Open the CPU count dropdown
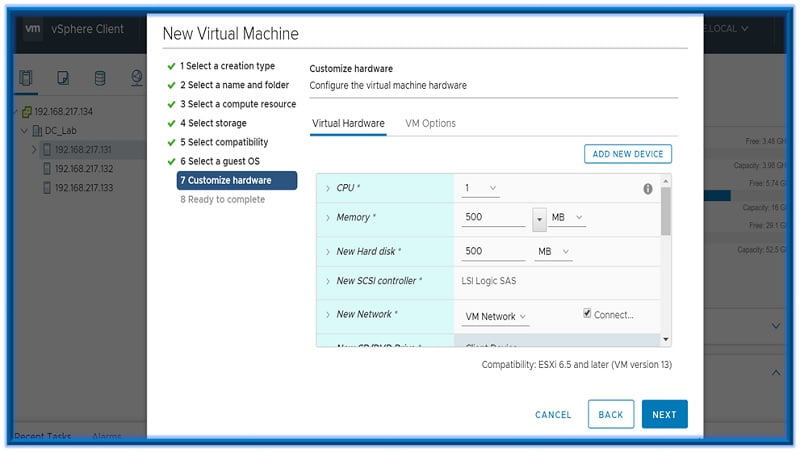800x452 pixels. (x=481, y=188)
